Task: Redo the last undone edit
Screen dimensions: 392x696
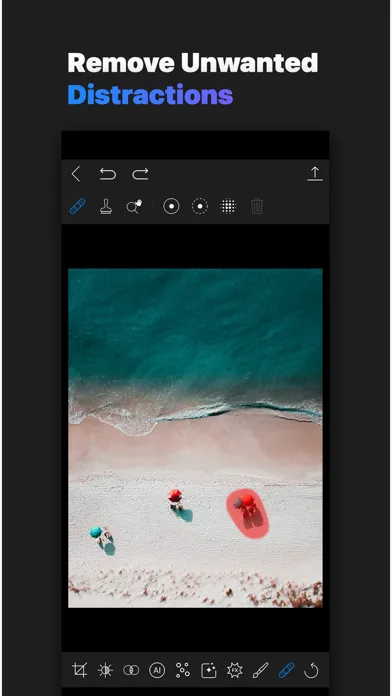Action: pyautogui.click(x=140, y=174)
